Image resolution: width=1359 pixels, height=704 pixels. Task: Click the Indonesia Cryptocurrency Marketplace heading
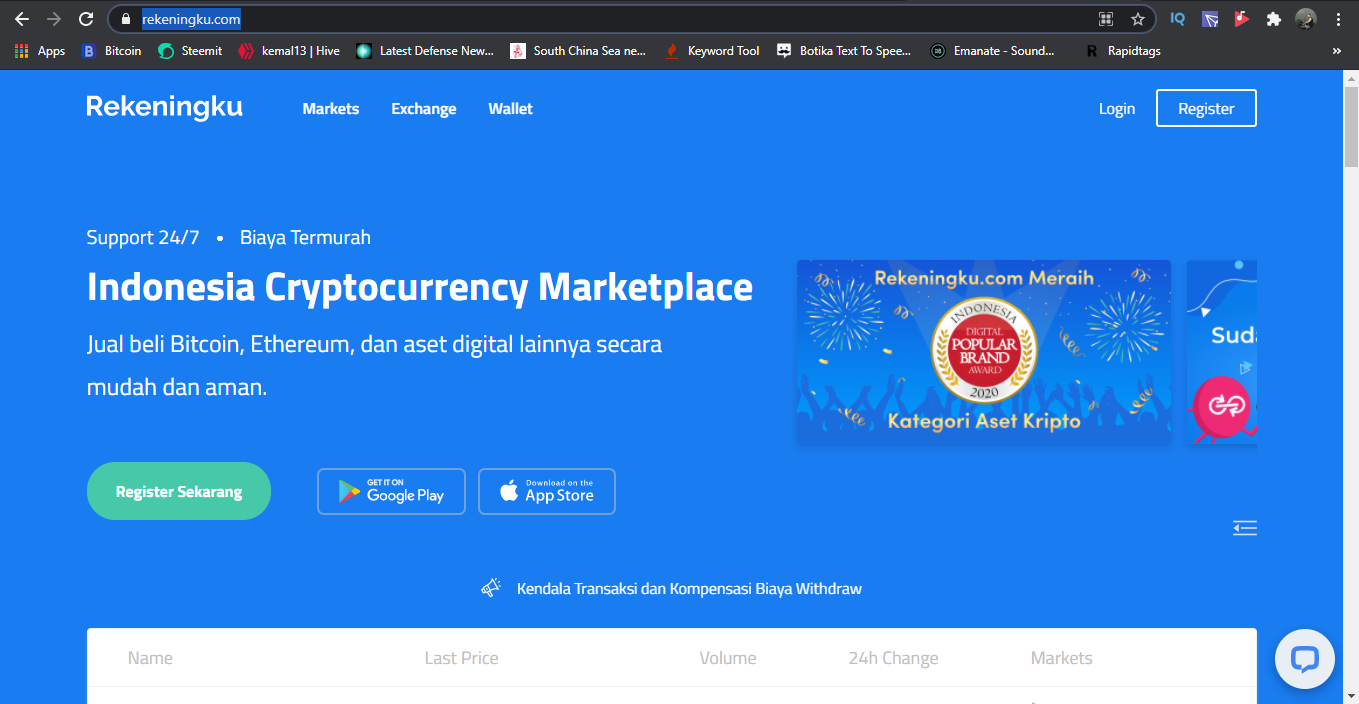point(420,288)
